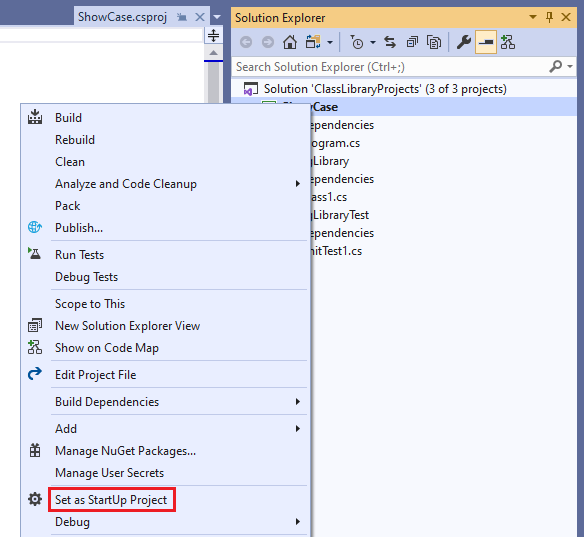Image resolution: width=584 pixels, height=538 pixels.
Task: Click the Edit Project File arrow icon
Action: (x=35, y=373)
